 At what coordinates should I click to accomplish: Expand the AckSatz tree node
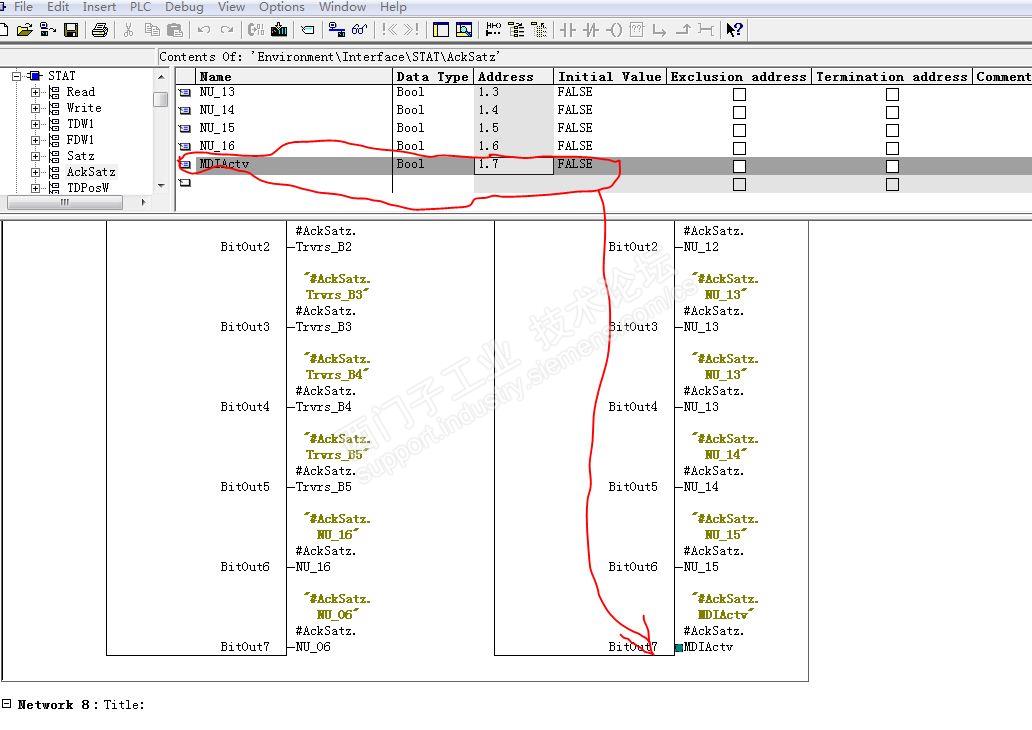coord(36,172)
